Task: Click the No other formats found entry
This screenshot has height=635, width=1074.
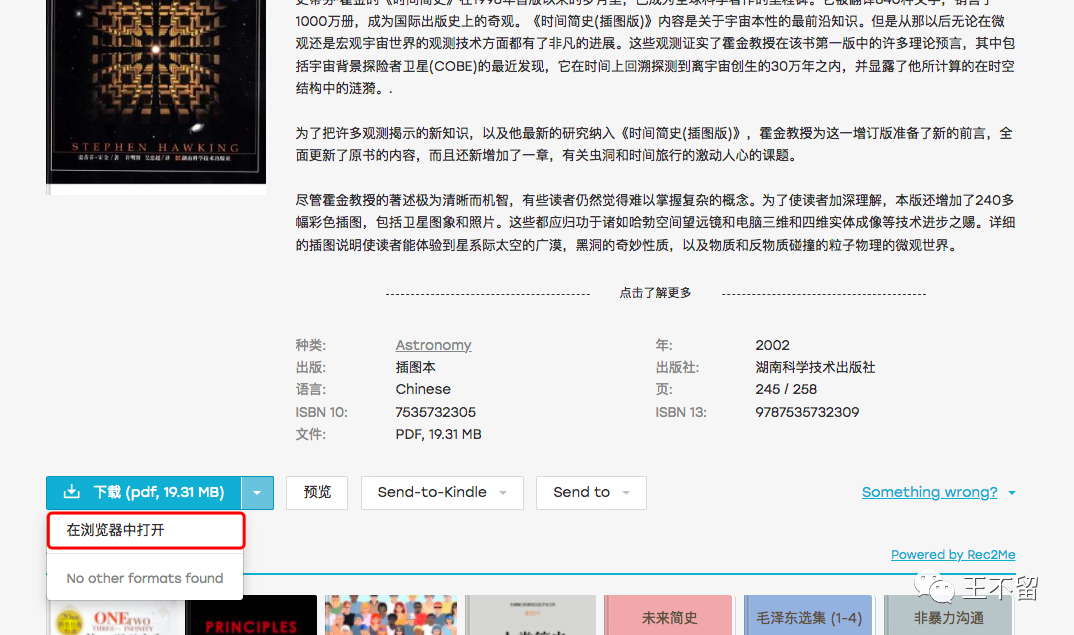Action: click(x=144, y=578)
